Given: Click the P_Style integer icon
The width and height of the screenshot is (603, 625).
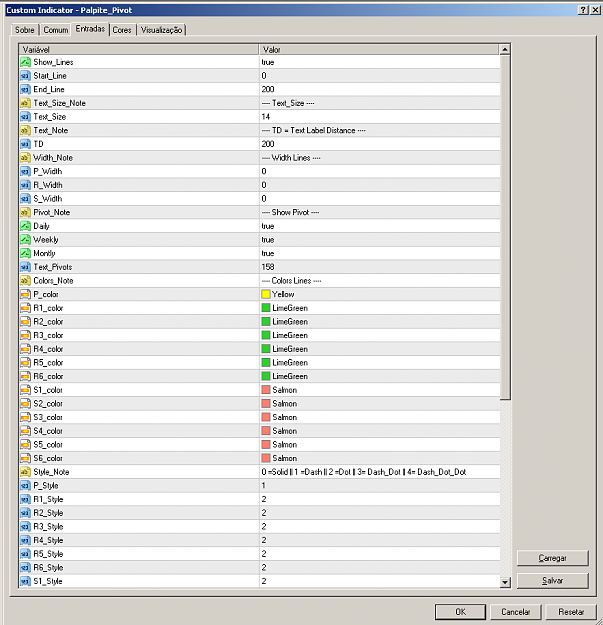Looking at the screenshot, I should click(26, 485).
